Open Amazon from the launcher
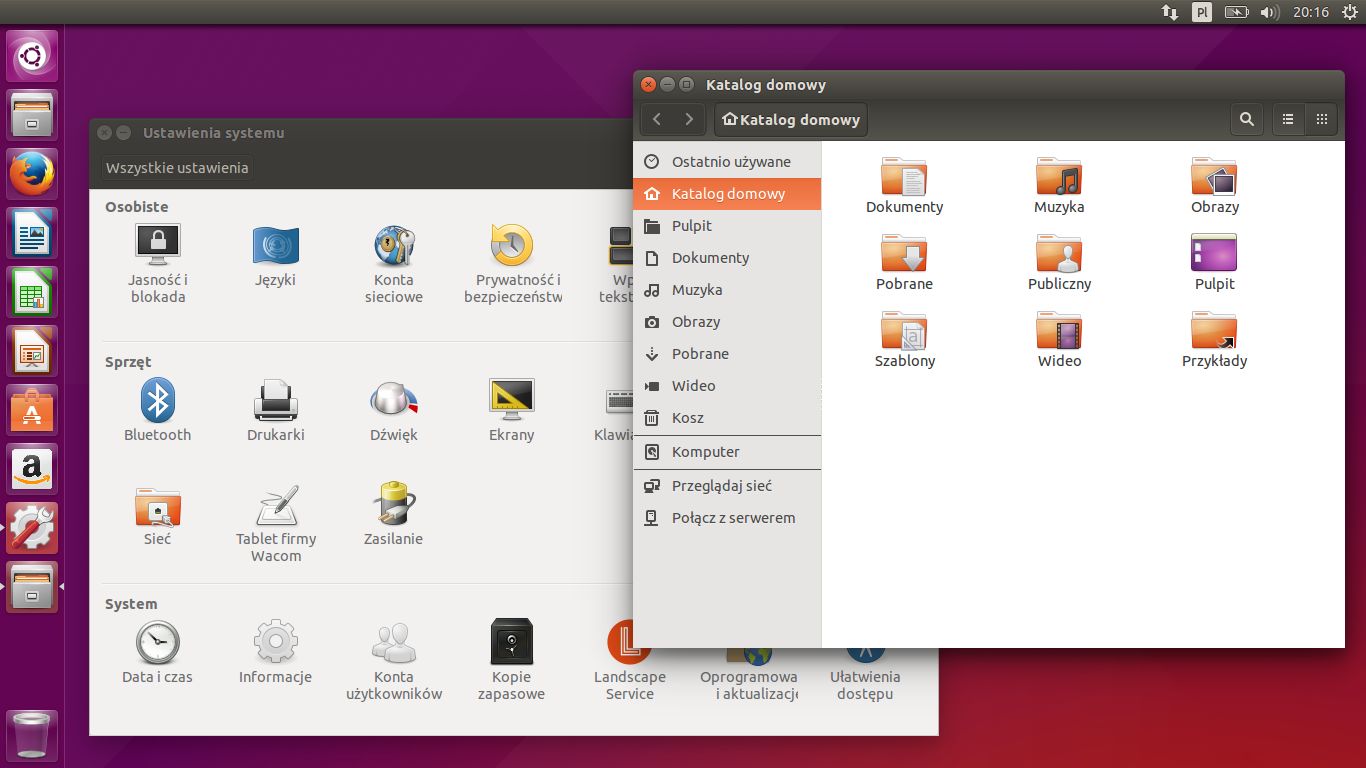The height and width of the screenshot is (768, 1366). tap(32, 469)
